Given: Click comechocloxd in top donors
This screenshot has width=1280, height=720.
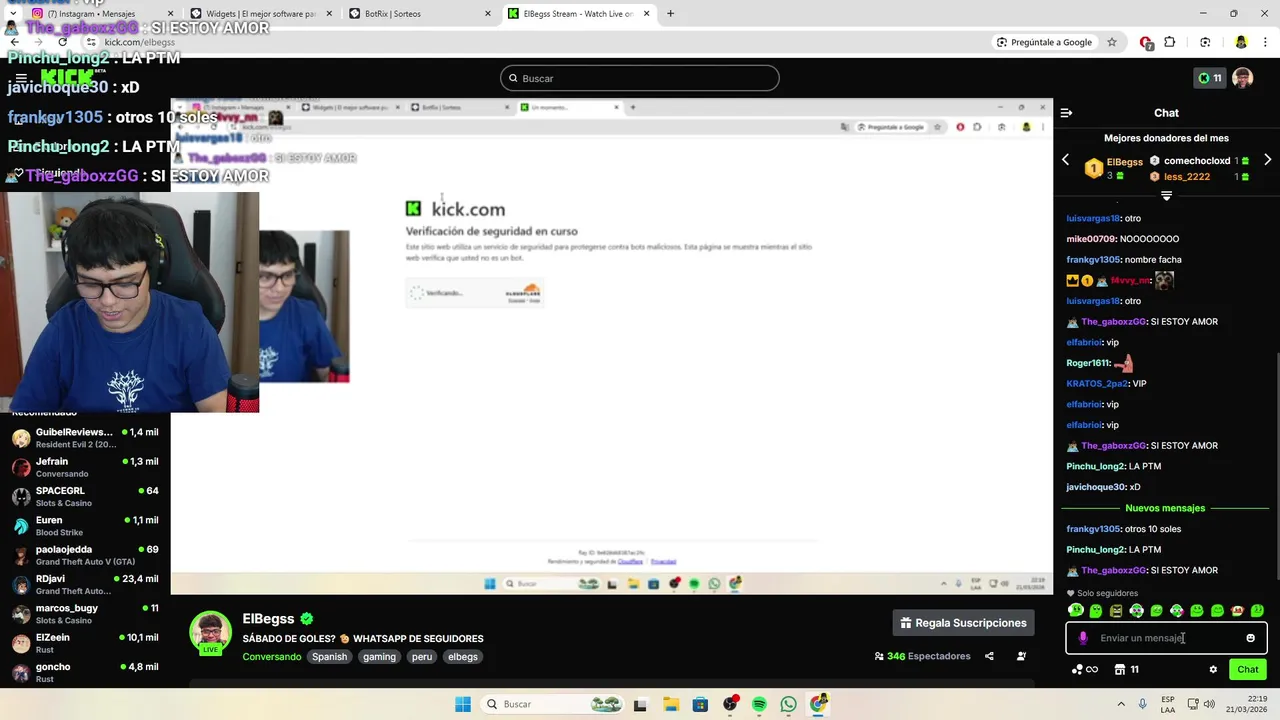Looking at the screenshot, I should tap(1197, 161).
